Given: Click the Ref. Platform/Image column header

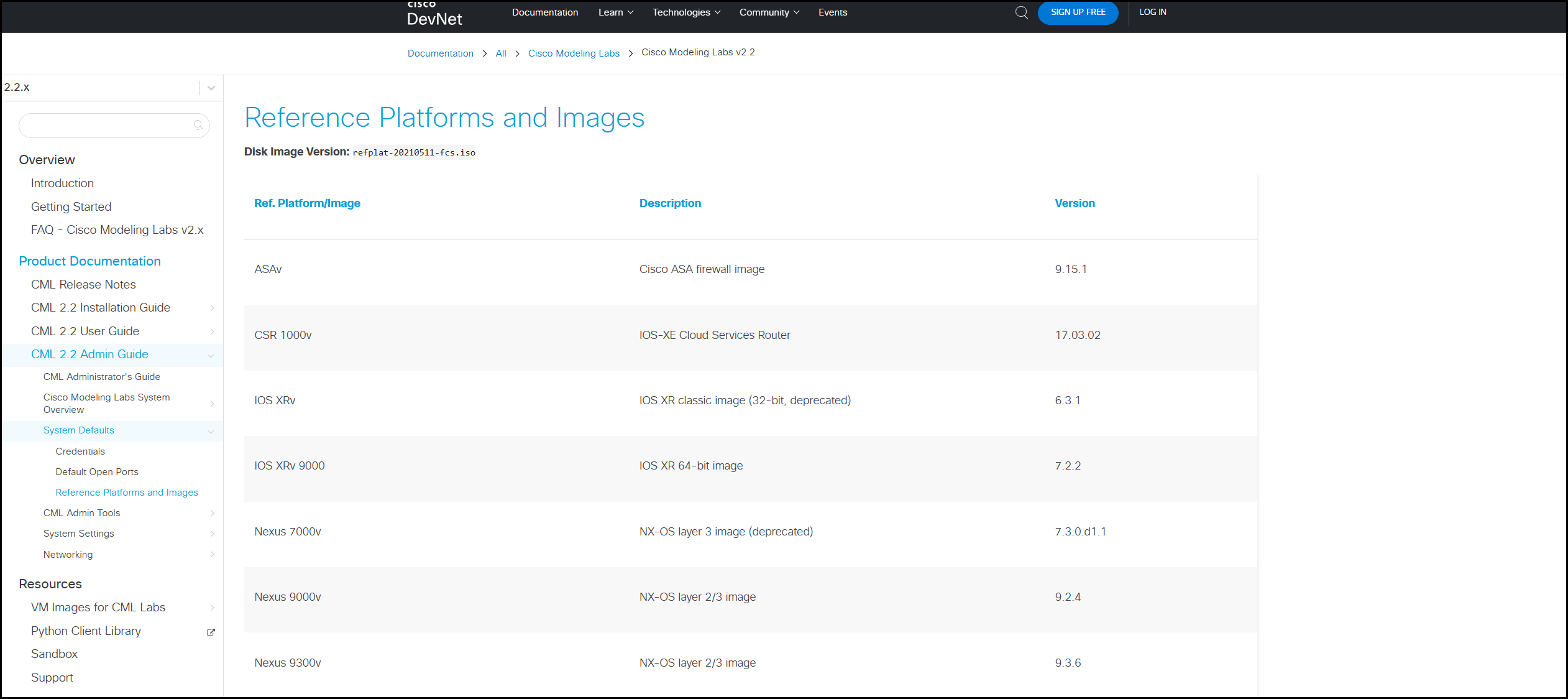Looking at the screenshot, I should point(307,203).
